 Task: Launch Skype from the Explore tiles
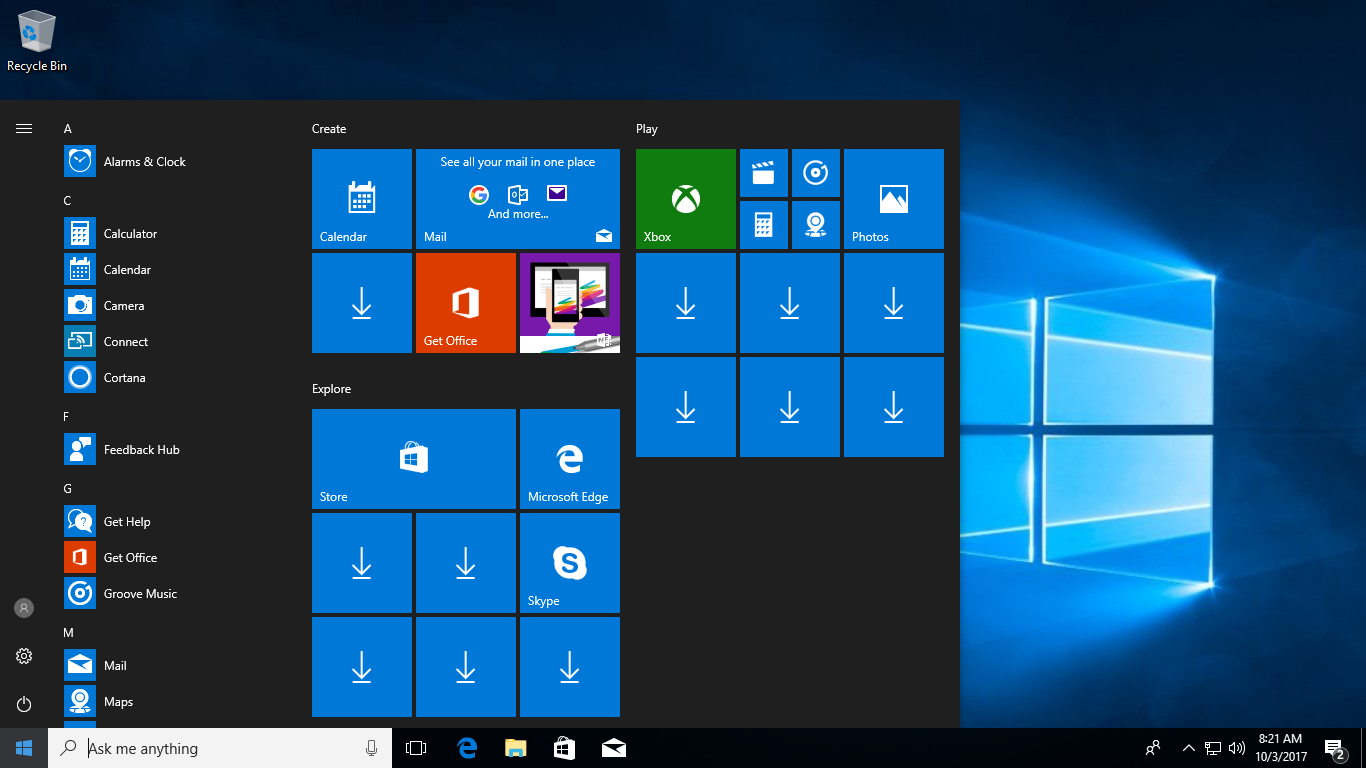tap(569, 563)
